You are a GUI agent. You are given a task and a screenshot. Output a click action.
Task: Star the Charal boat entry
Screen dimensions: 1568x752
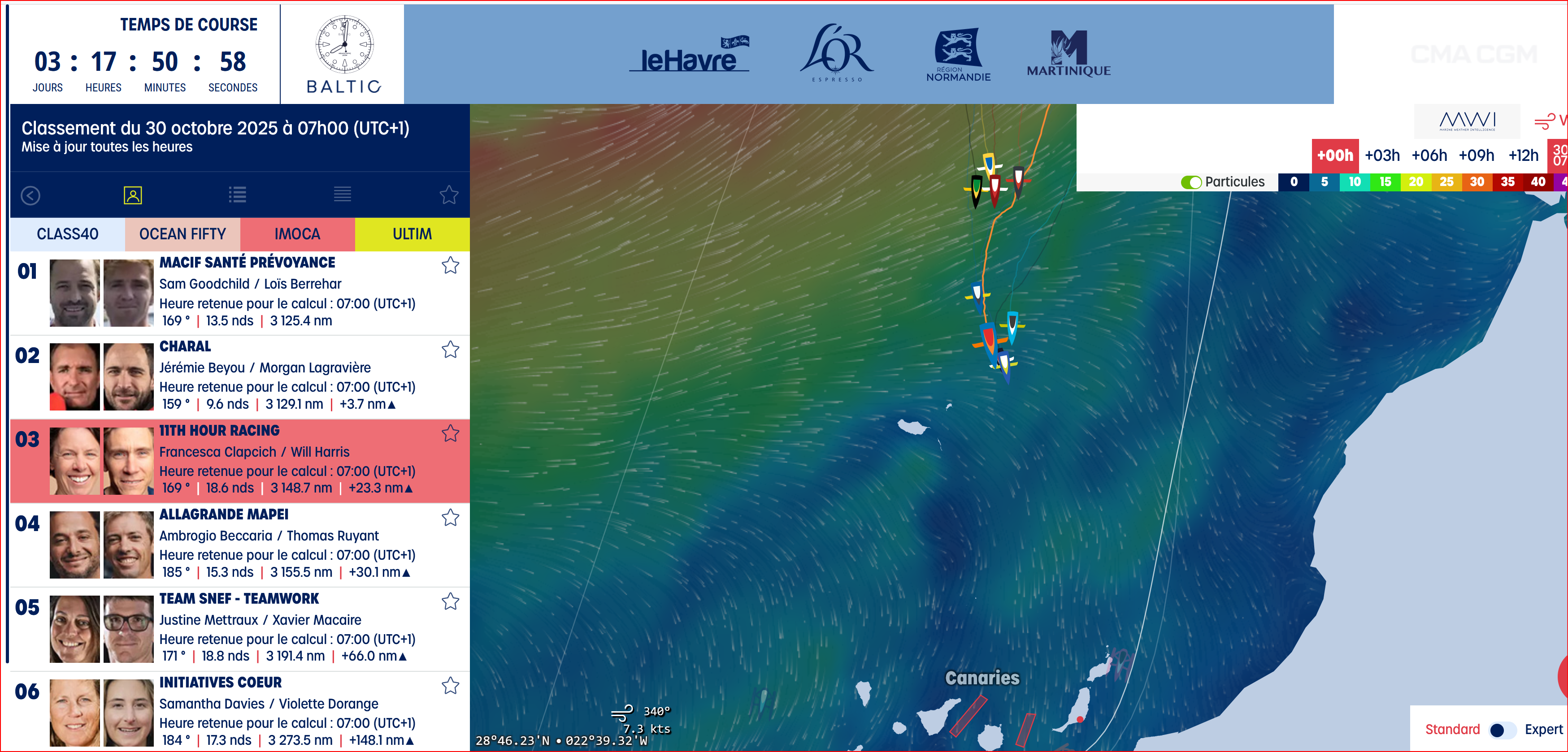[450, 349]
